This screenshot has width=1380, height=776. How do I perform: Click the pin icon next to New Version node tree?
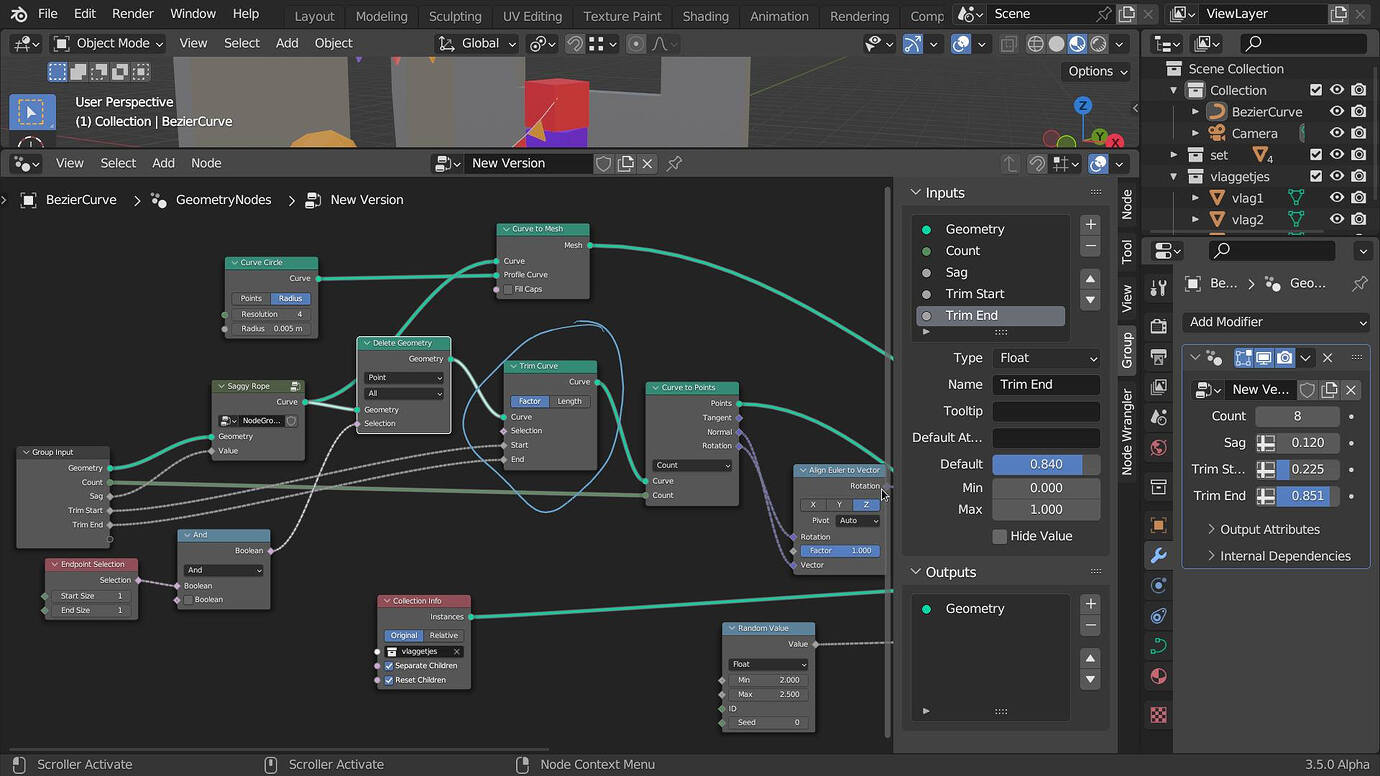675,163
